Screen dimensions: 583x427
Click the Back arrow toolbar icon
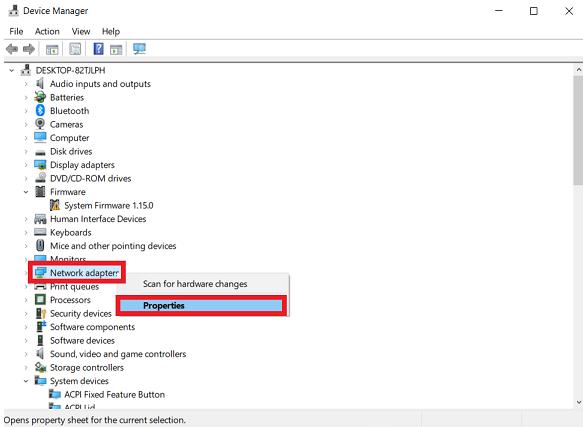pos(12,49)
